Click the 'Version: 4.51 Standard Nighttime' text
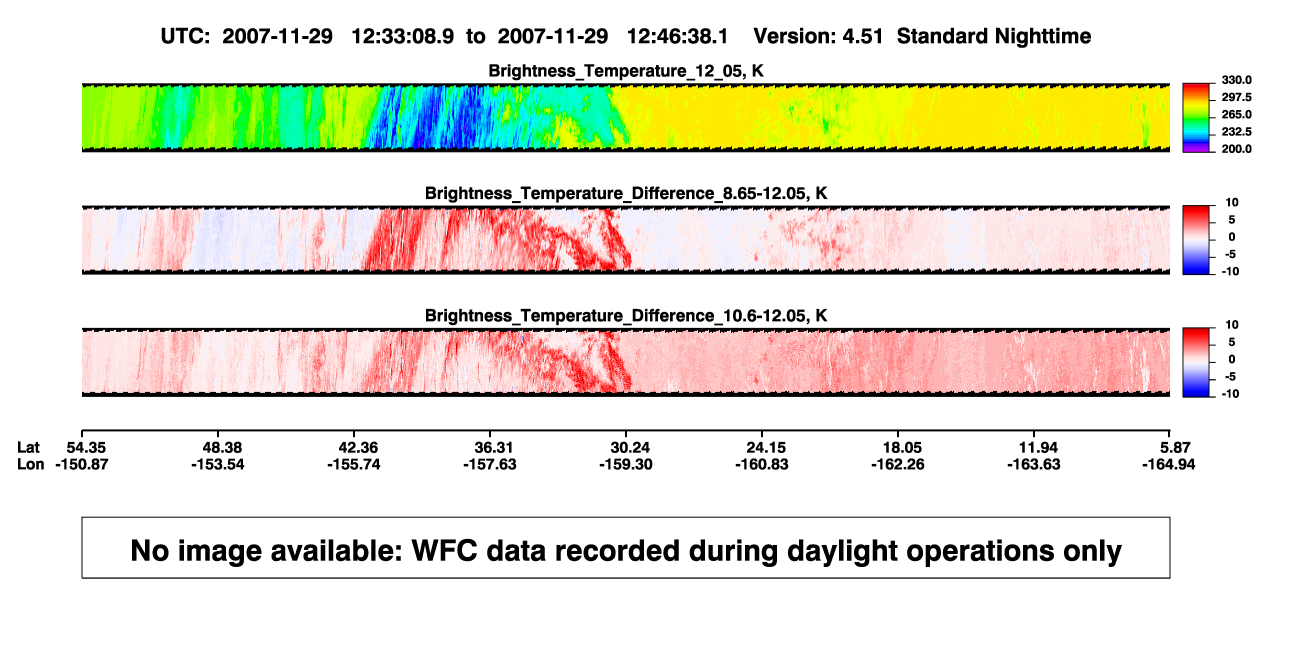This screenshot has width=1300, height=667. (x=922, y=36)
